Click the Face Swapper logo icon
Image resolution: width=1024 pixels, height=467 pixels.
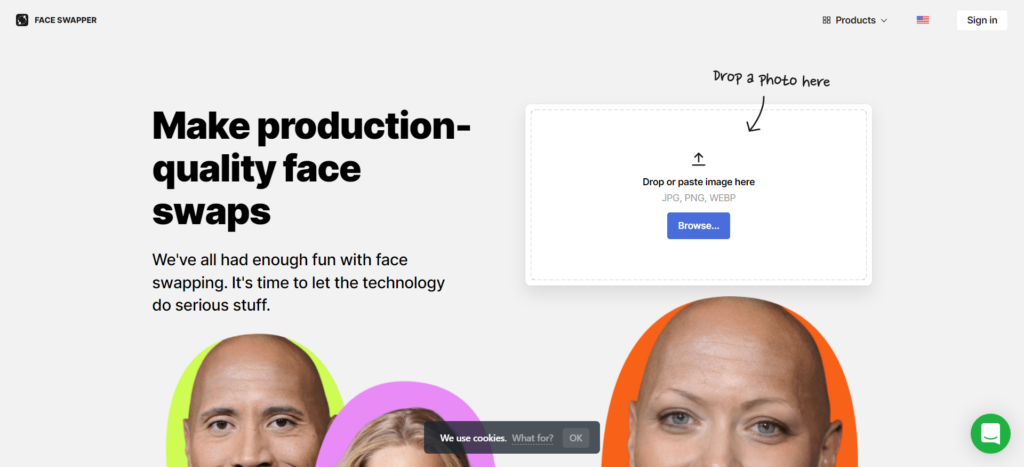tap(22, 20)
